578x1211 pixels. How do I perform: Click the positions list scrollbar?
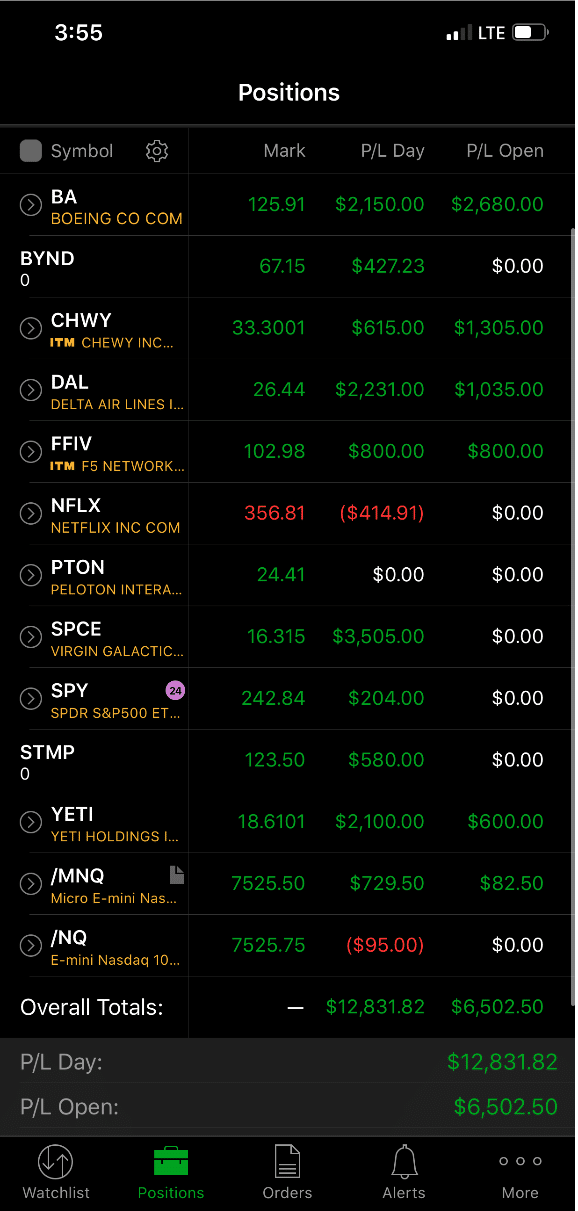click(572, 615)
